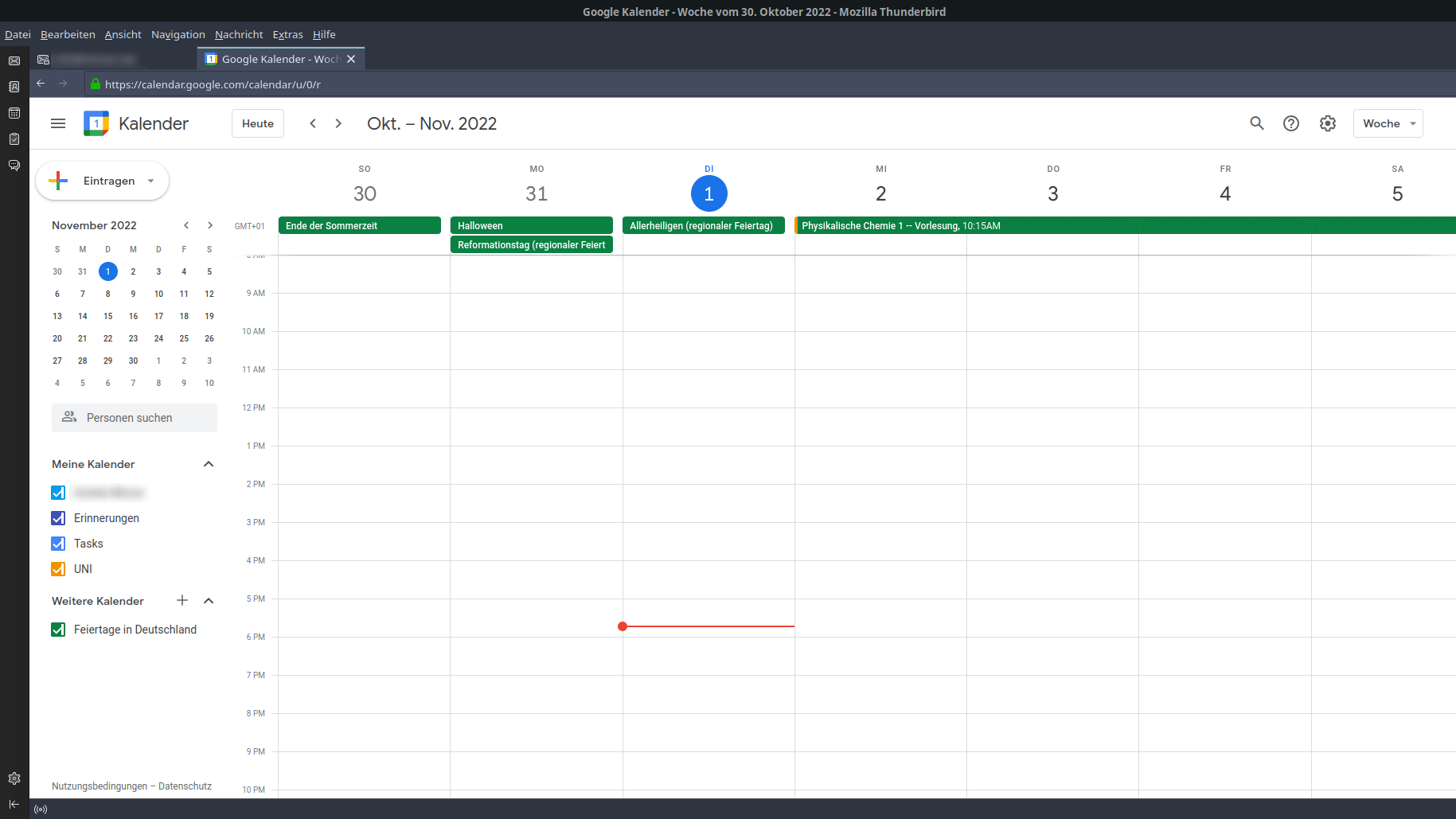This screenshot has width=1456, height=819.
Task: Open the Ende der Sommerzeit event
Action: [x=360, y=225]
